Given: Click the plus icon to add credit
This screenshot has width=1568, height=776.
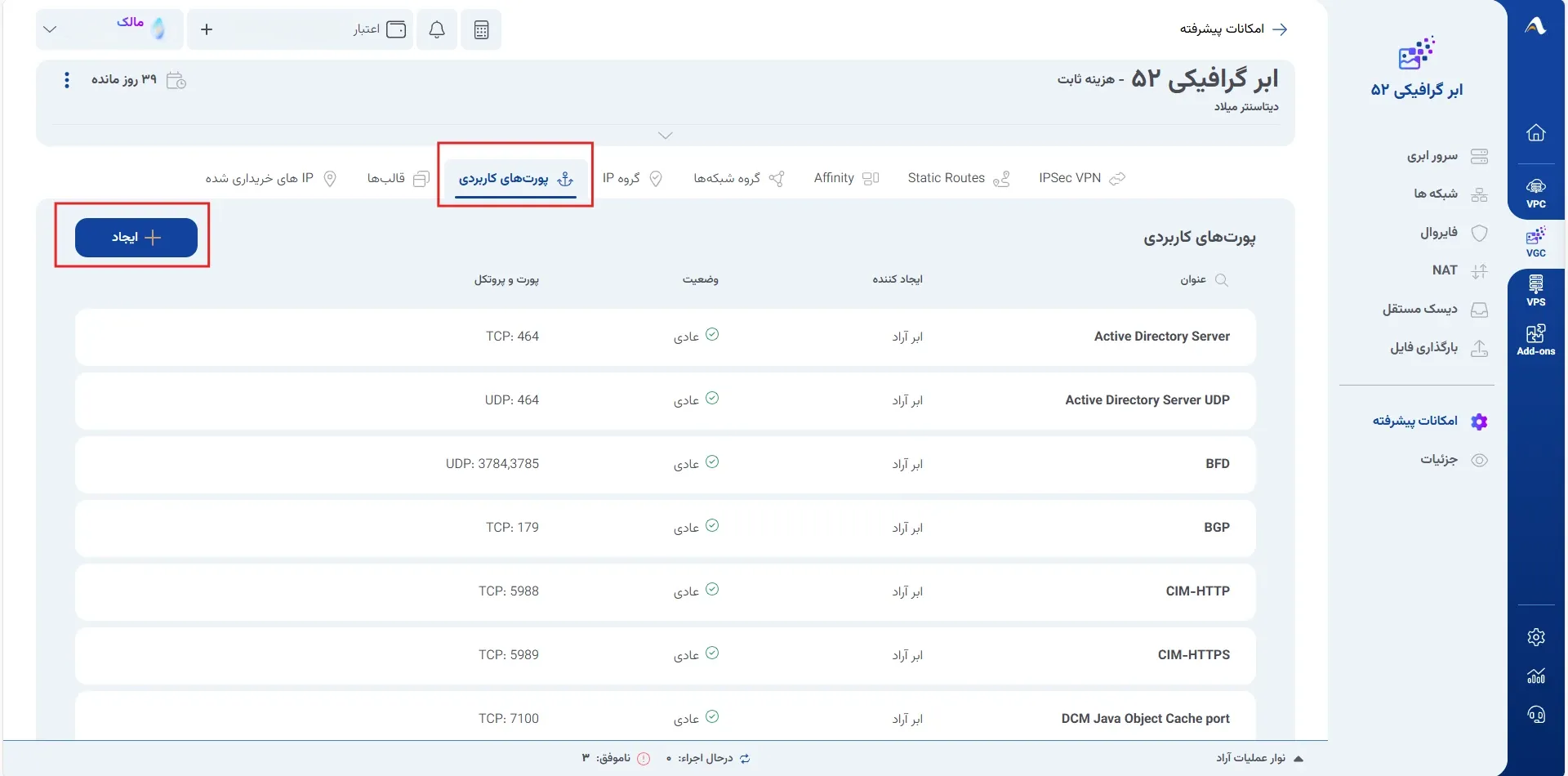Looking at the screenshot, I should click(x=207, y=29).
